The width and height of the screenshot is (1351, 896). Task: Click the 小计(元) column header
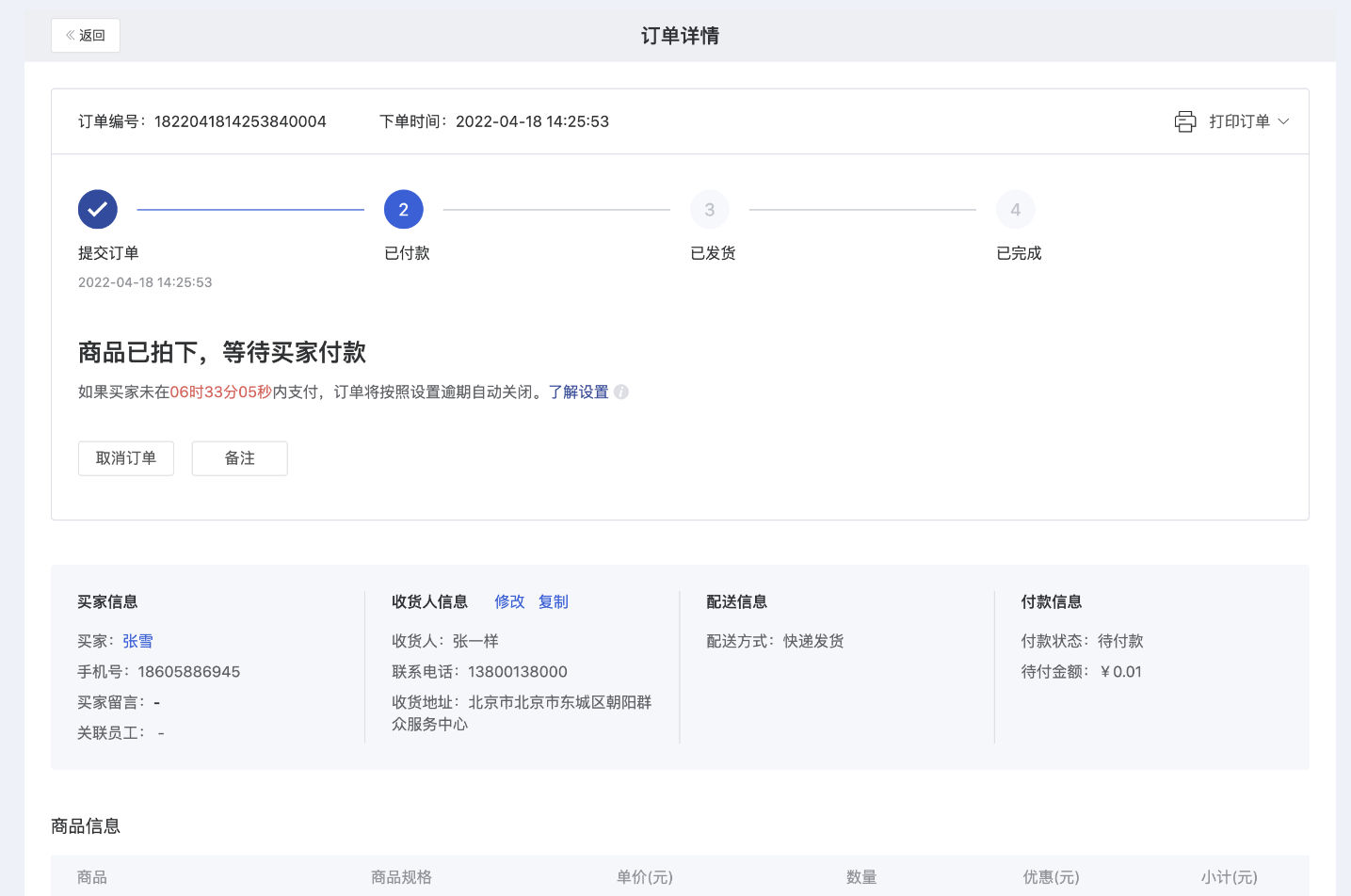(x=1230, y=877)
